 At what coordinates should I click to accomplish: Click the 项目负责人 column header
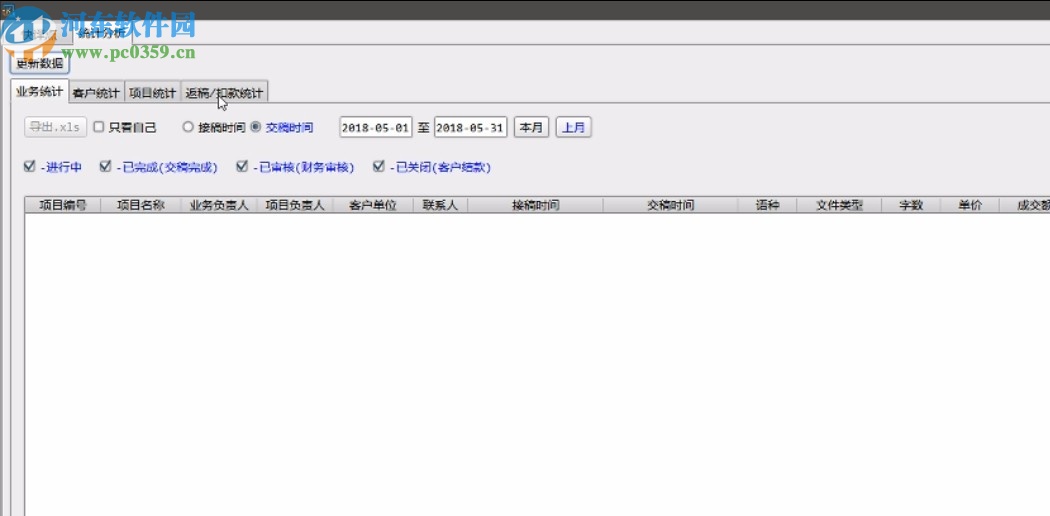295,205
